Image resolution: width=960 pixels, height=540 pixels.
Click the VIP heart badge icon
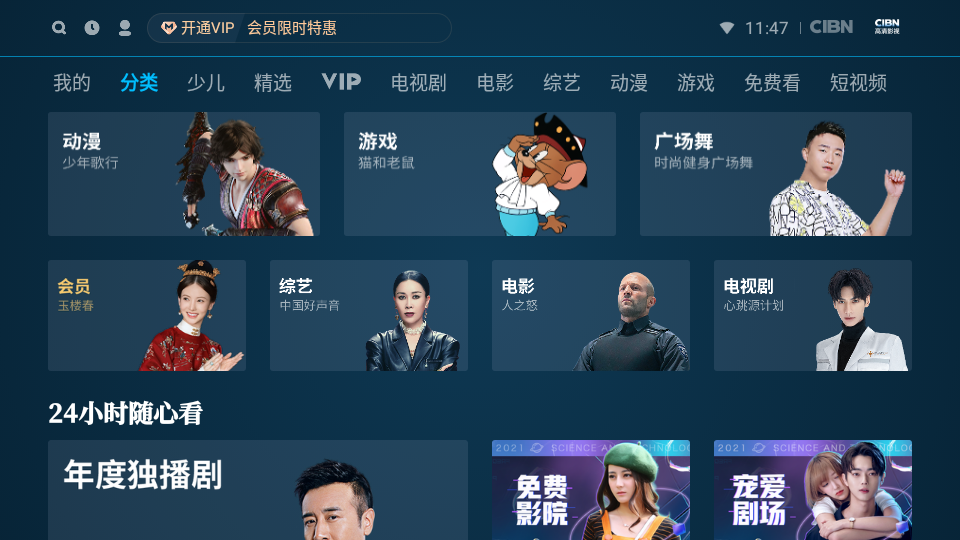(168, 28)
